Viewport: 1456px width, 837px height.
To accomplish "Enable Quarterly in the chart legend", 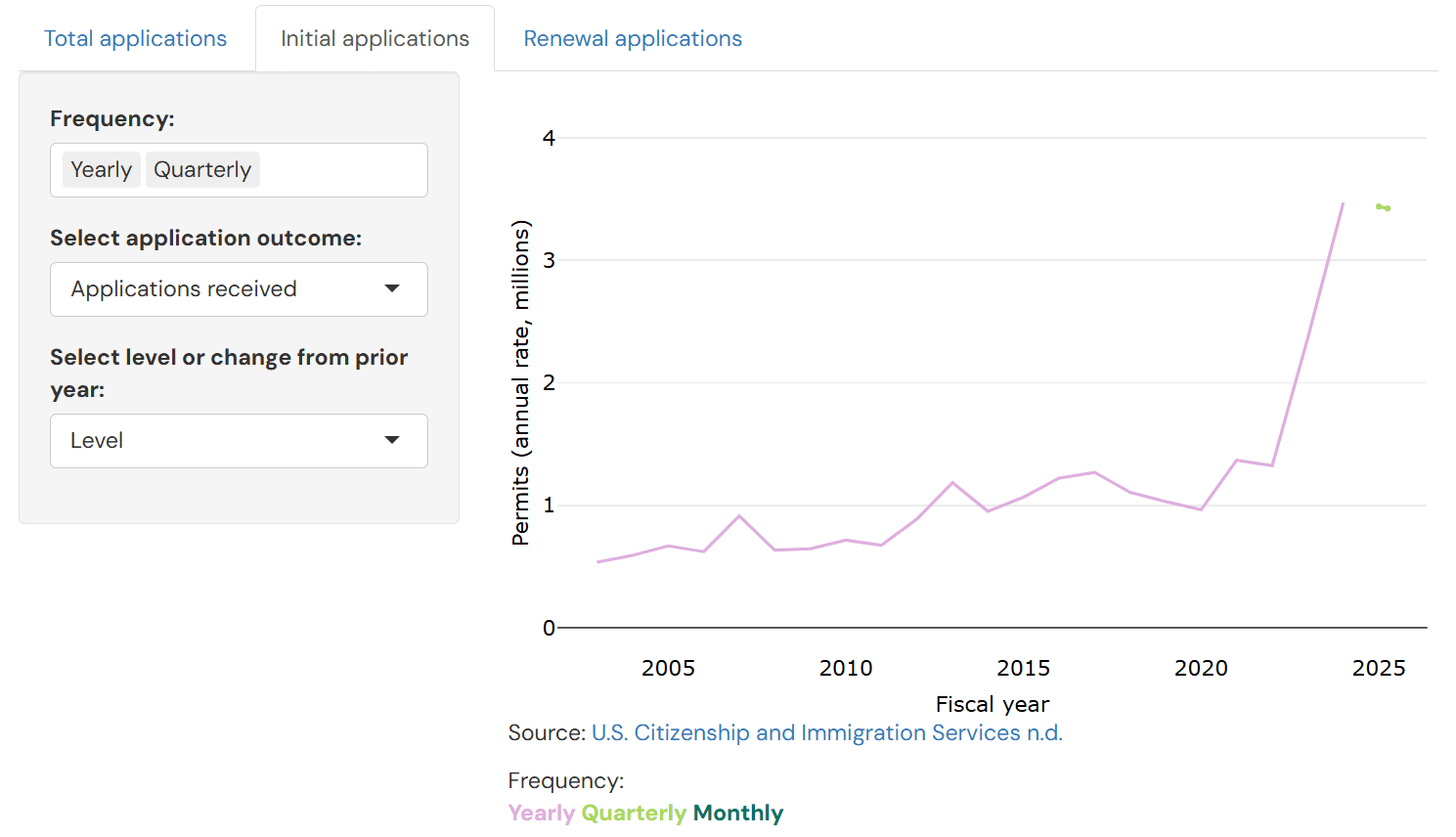I will click(x=634, y=813).
